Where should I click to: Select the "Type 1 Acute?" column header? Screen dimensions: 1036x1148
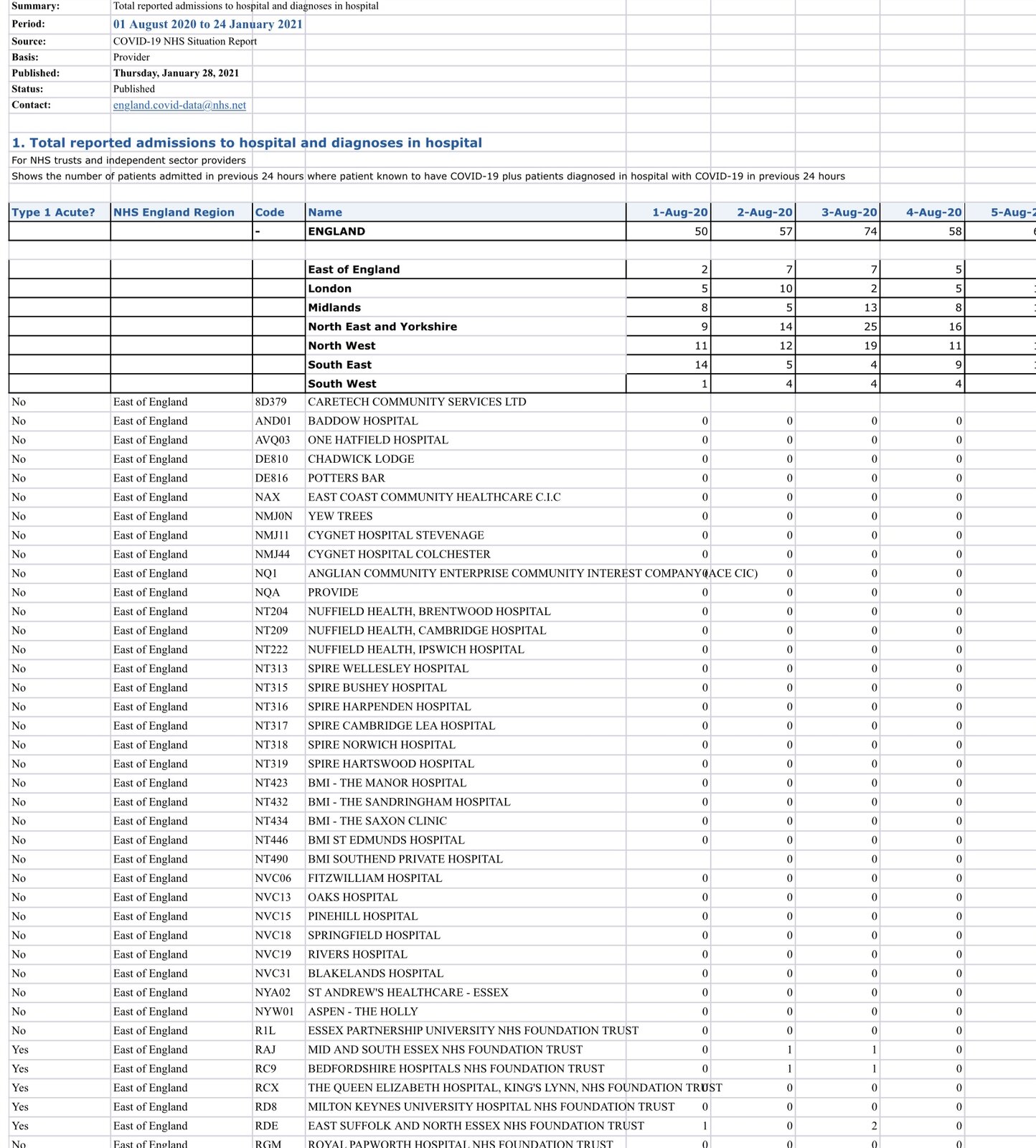[54, 212]
